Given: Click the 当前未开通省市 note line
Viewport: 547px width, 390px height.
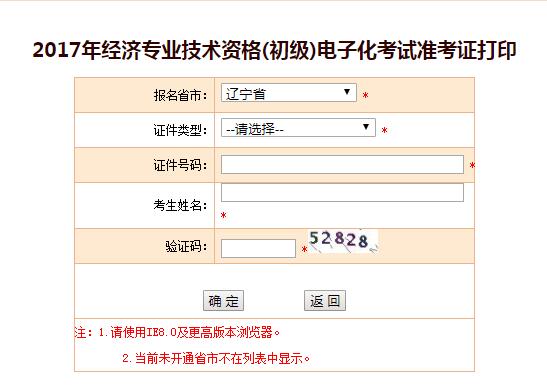Looking at the screenshot, I should click(216, 358).
